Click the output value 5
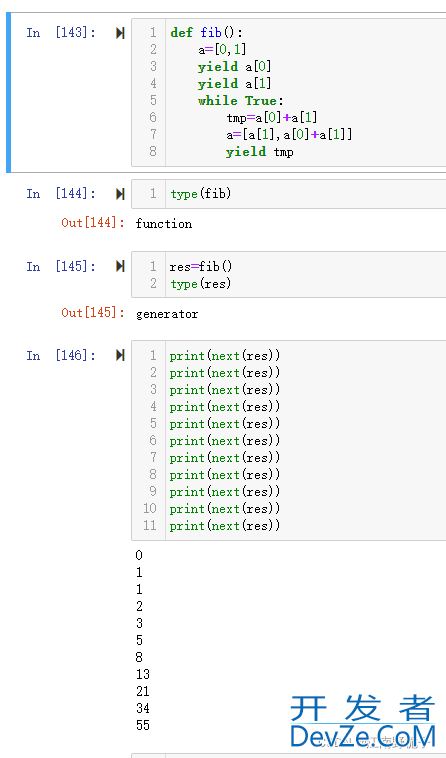 (139, 641)
